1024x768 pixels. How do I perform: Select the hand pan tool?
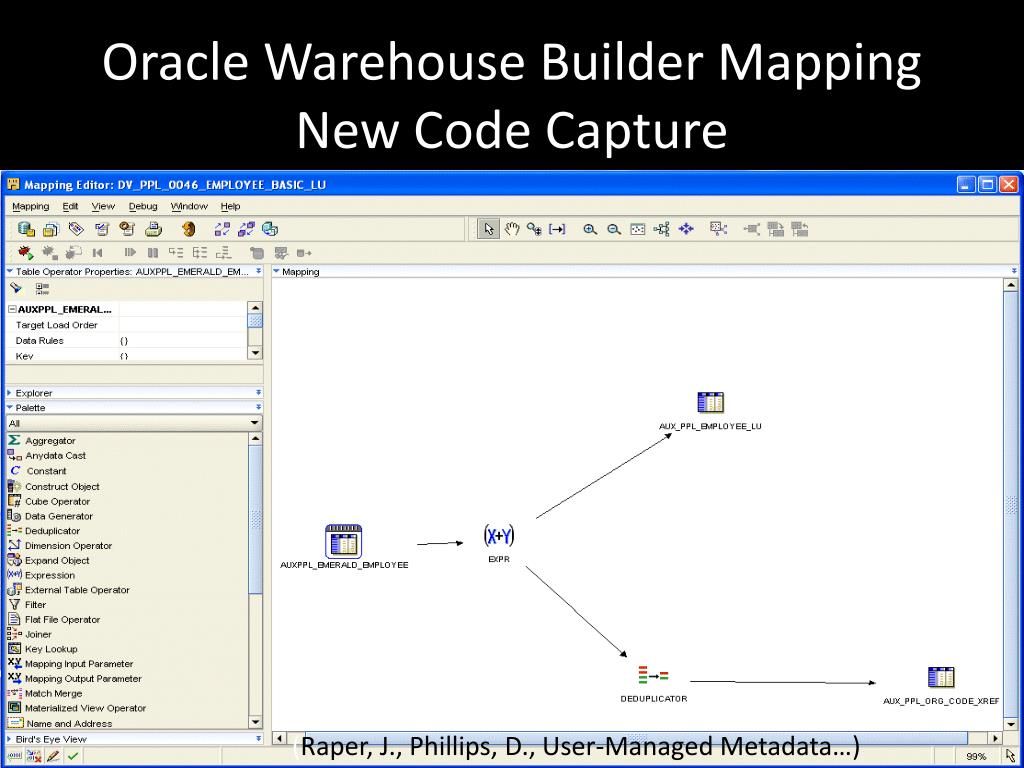512,229
